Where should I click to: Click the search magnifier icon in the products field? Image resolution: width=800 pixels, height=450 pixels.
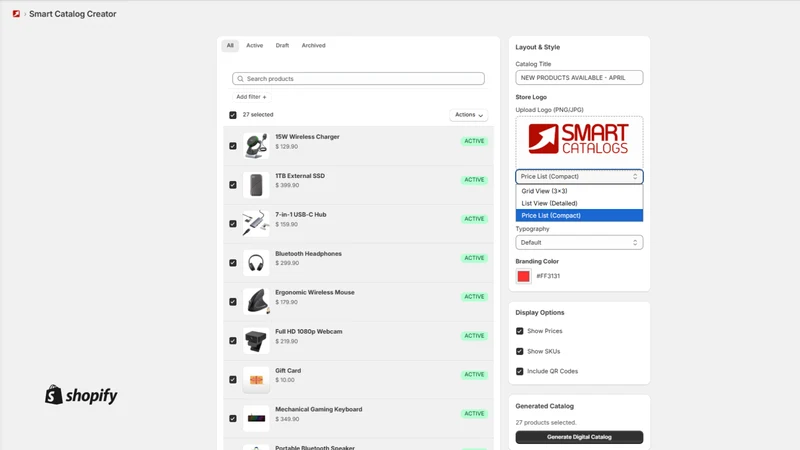240,79
